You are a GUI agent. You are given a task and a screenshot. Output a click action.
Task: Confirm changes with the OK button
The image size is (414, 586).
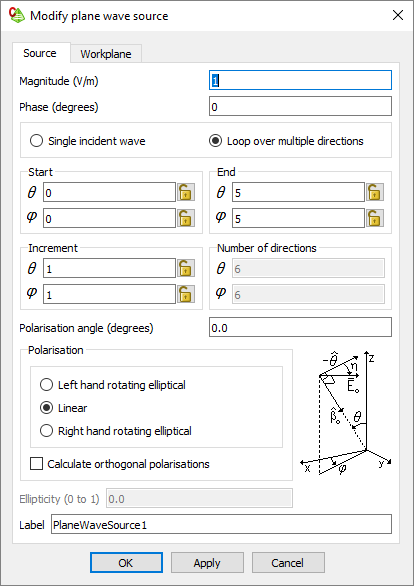coord(126,562)
